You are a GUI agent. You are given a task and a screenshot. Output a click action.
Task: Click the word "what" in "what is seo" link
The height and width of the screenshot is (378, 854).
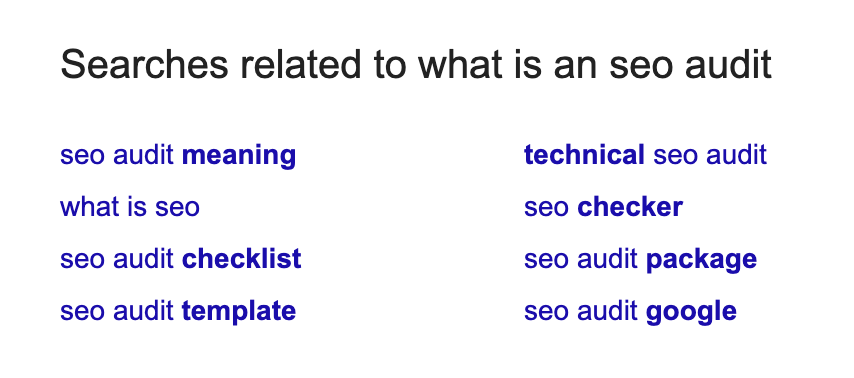[x=84, y=207]
